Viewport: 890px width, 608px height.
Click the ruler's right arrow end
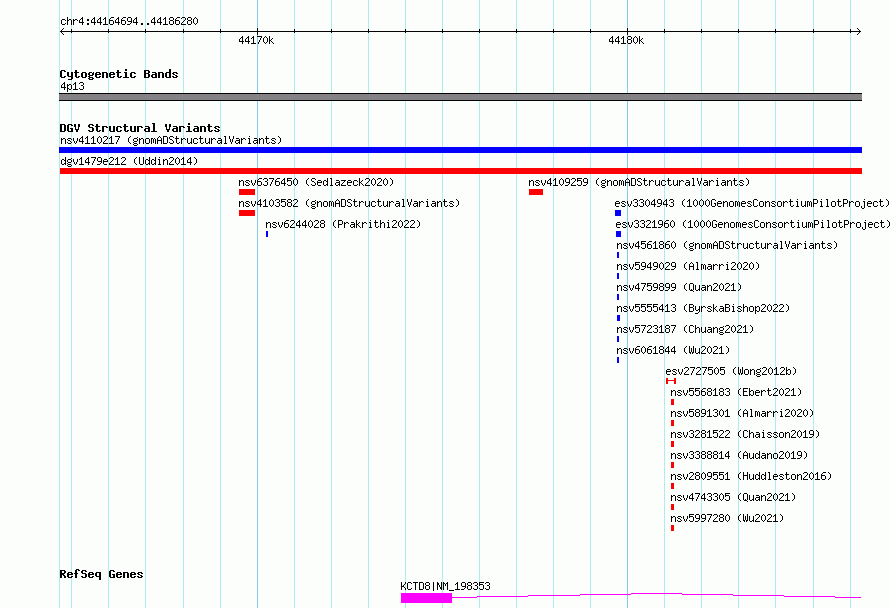click(858, 31)
